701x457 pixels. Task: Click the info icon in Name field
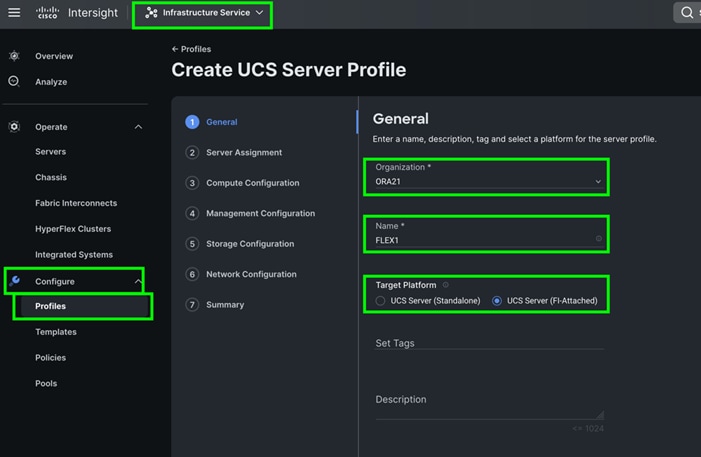tap(599, 239)
